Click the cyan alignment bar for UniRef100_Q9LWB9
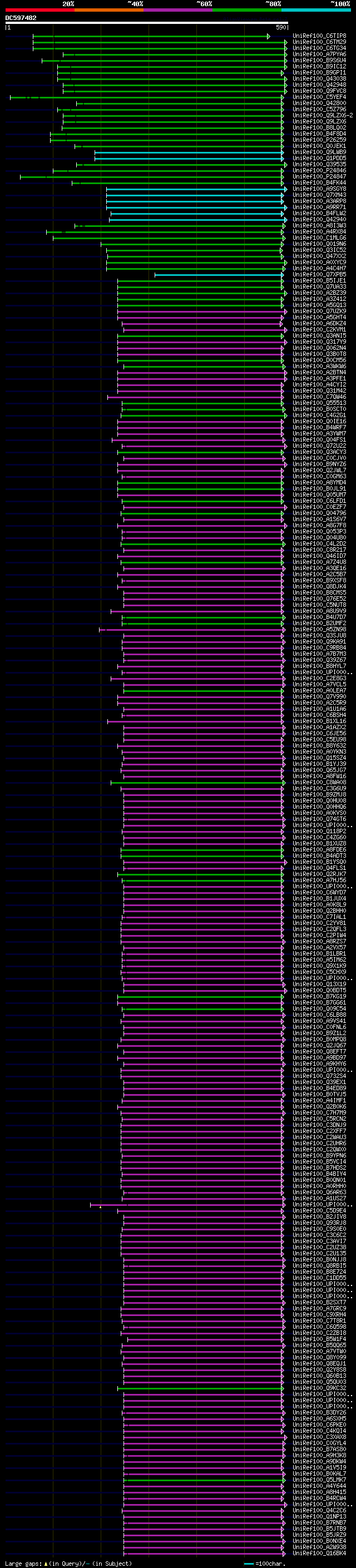The height and width of the screenshot is (1568, 356). (189, 152)
